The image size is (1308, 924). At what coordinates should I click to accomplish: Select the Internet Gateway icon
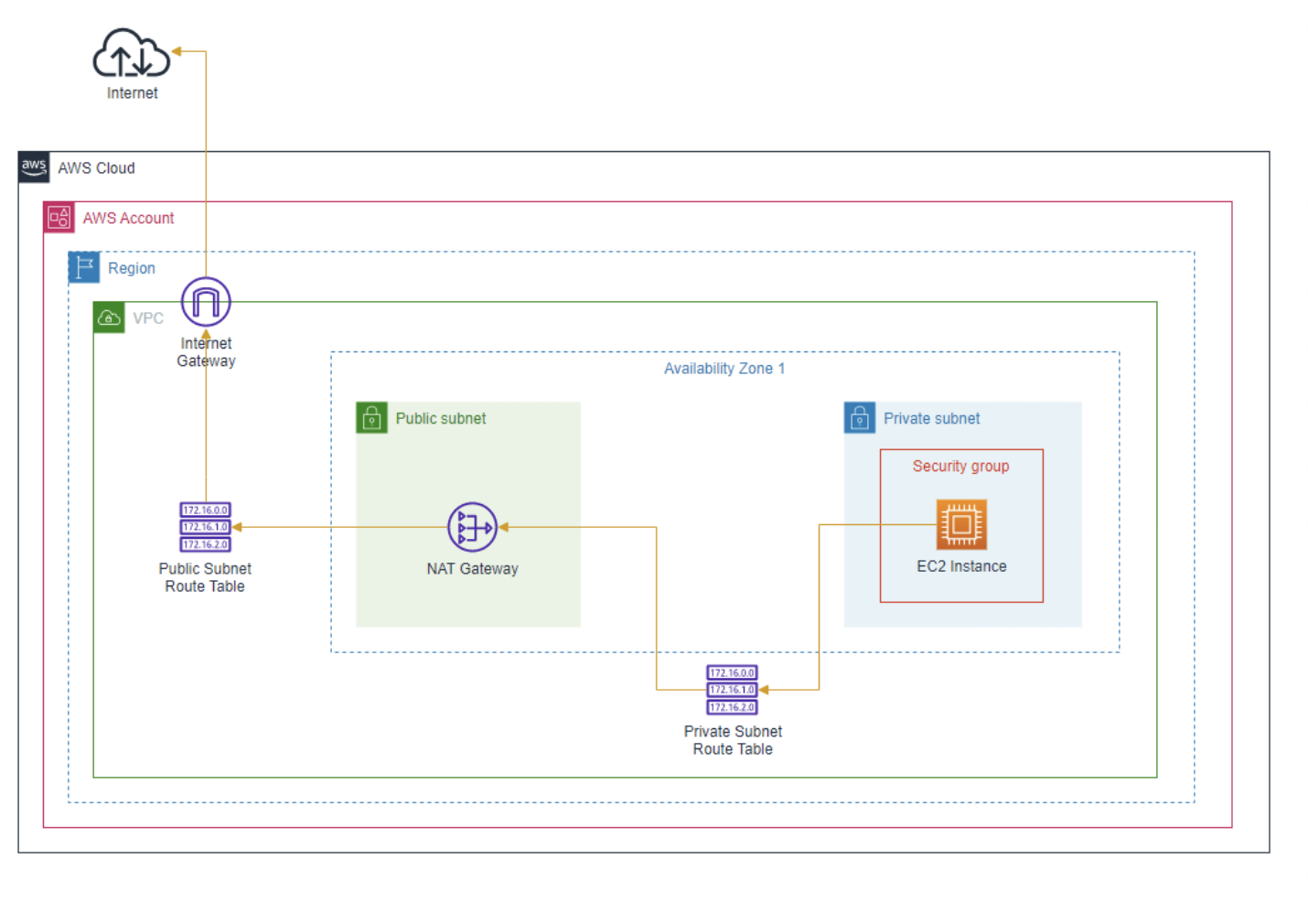point(206,302)
